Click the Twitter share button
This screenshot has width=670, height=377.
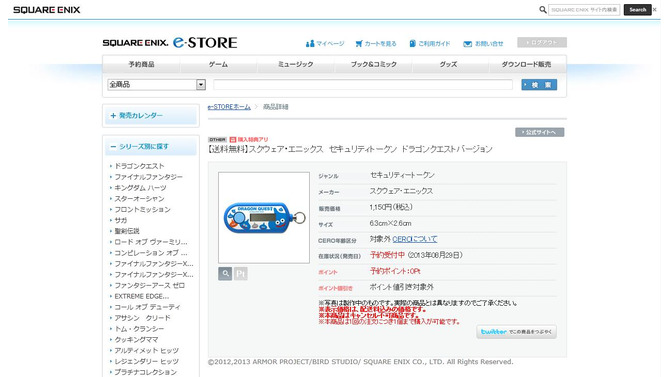[x=517, y=332]
